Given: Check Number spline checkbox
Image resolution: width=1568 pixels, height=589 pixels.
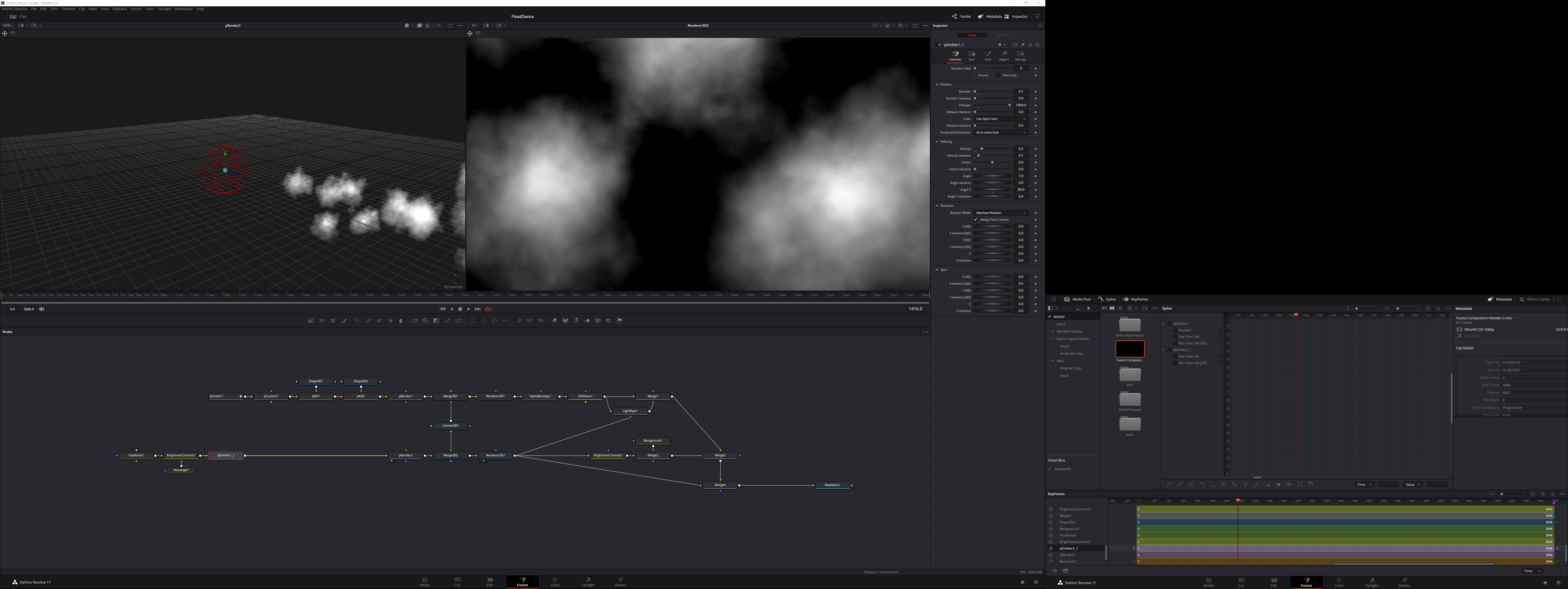Looking at the screenshot, I should click(x=1175, y=330).
